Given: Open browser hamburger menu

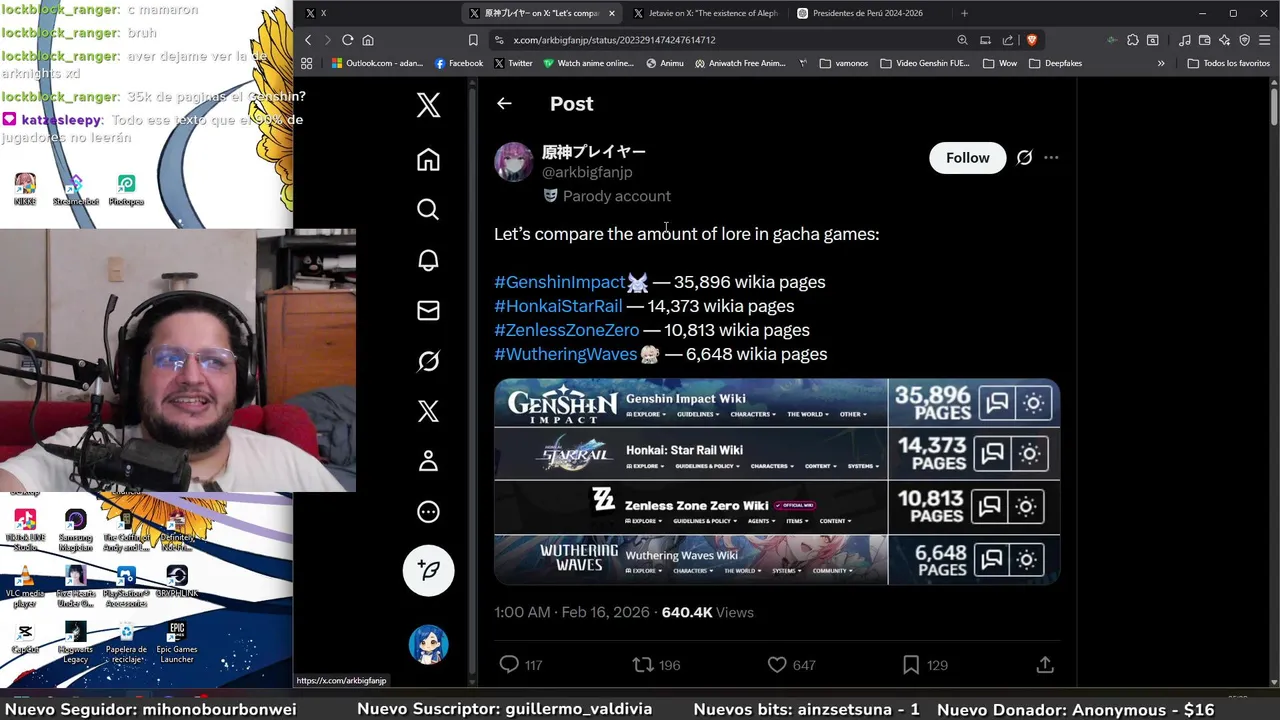Looking at the screenshot, I should click(x=1264, y=40).
